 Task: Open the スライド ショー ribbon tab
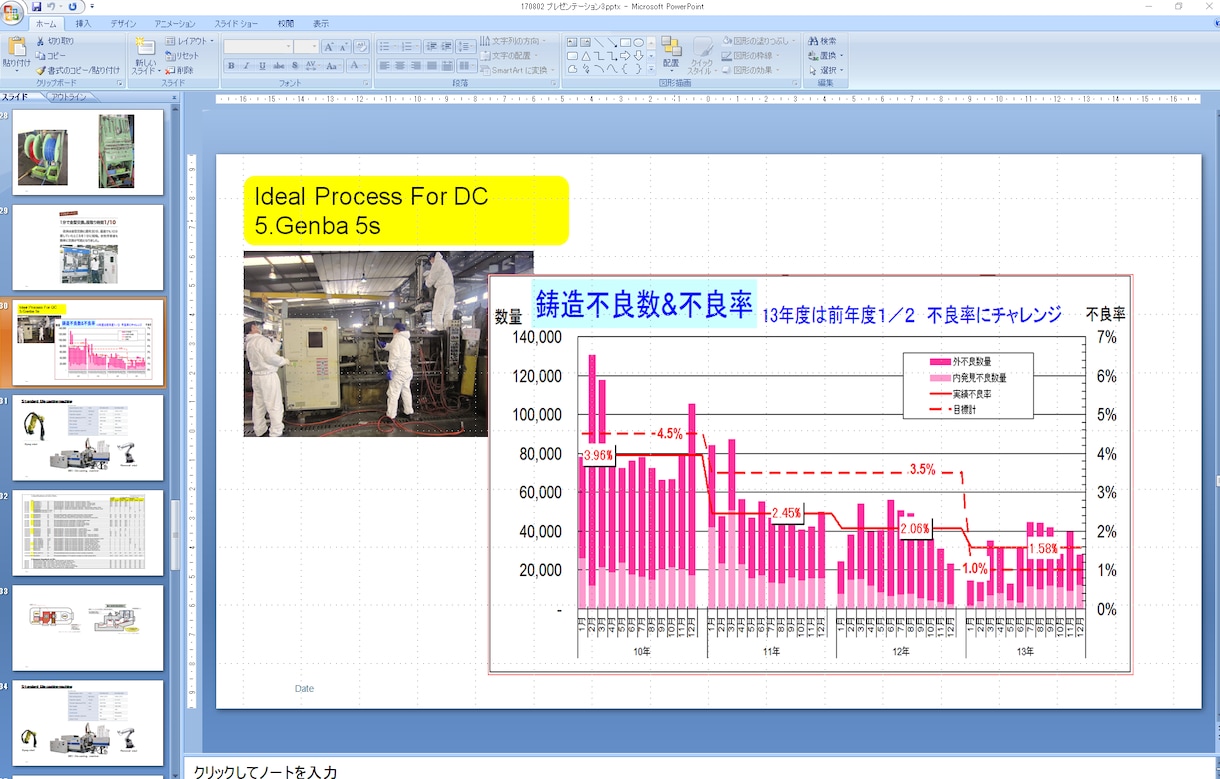(x=235, y=23)
